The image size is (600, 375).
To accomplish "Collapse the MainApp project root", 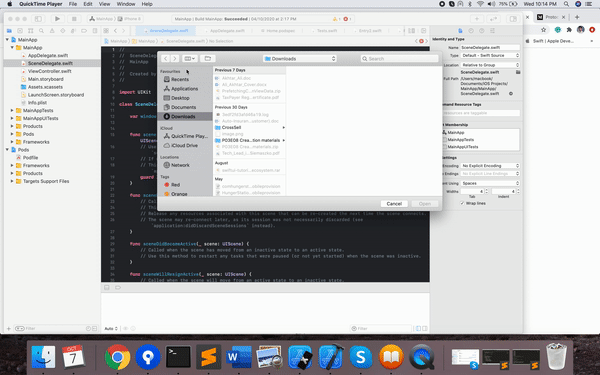I will coord(7,39).
